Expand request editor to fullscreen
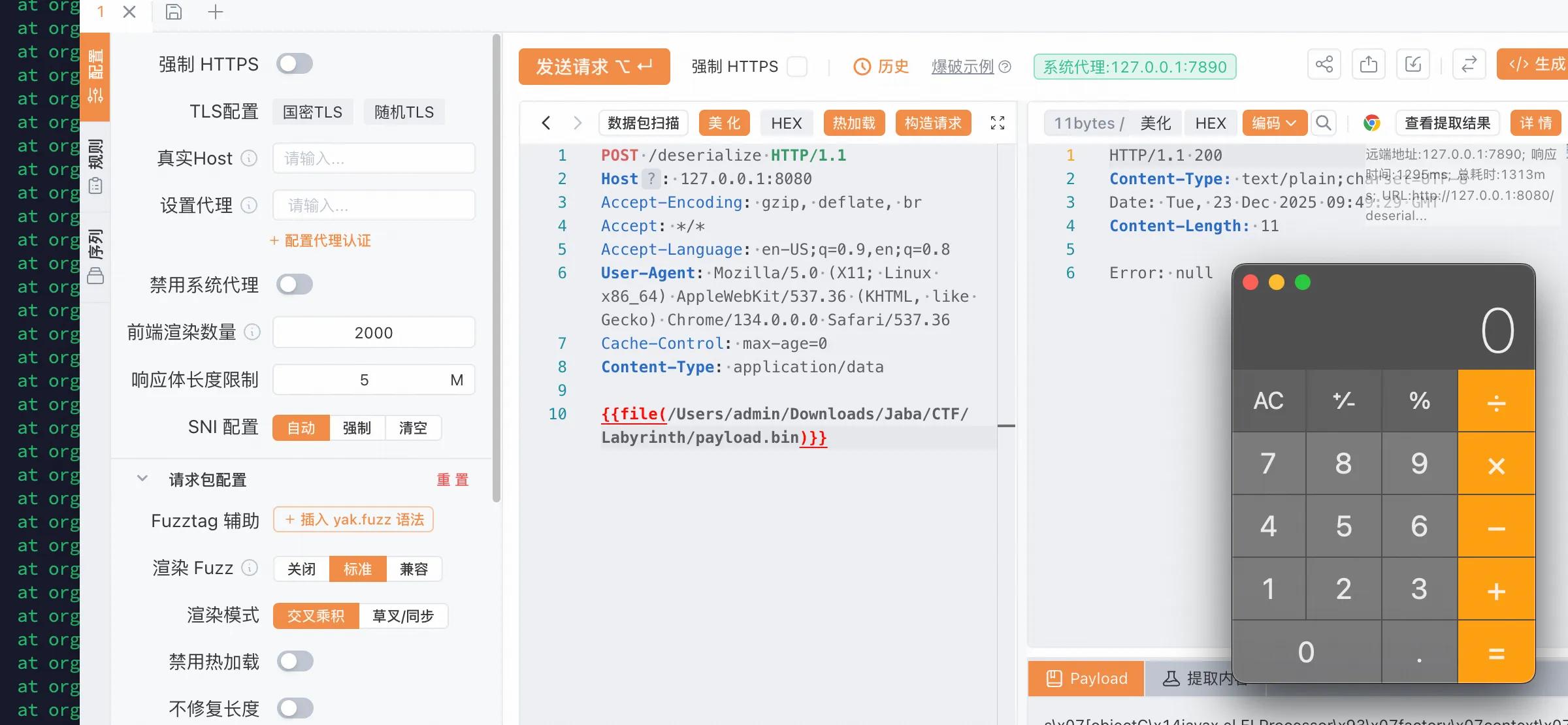This screenshot has height=725, width=1568. [x=997, y=123]
